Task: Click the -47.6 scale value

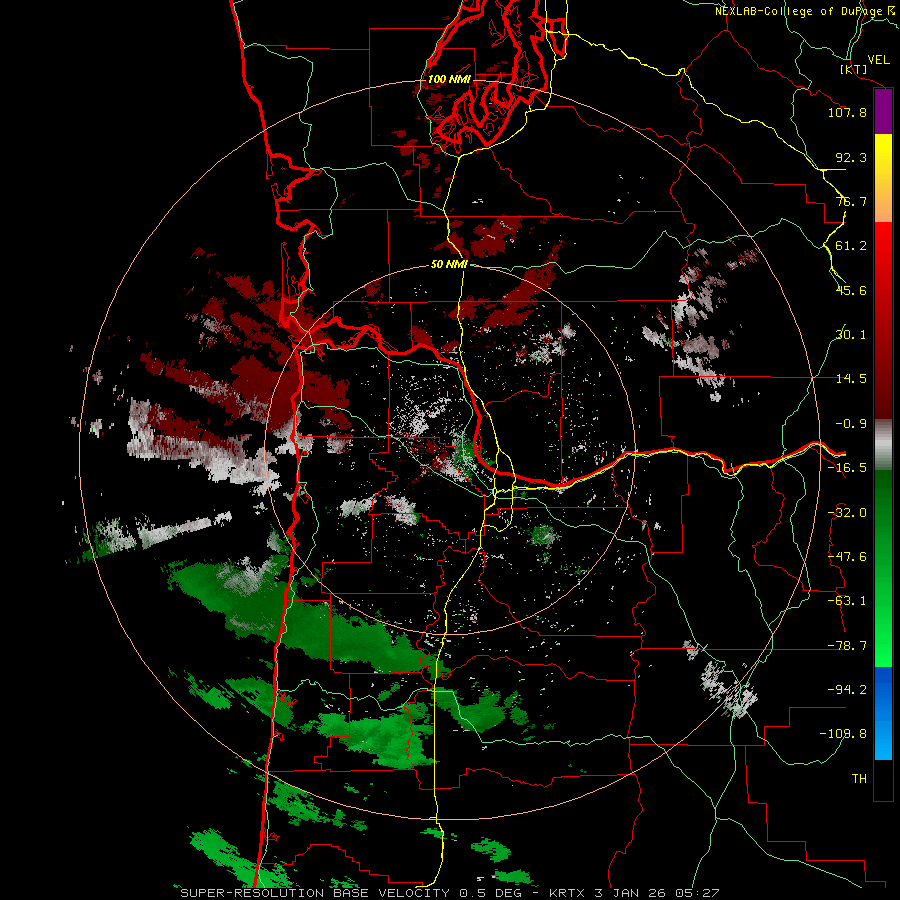Action: point(847,557)
